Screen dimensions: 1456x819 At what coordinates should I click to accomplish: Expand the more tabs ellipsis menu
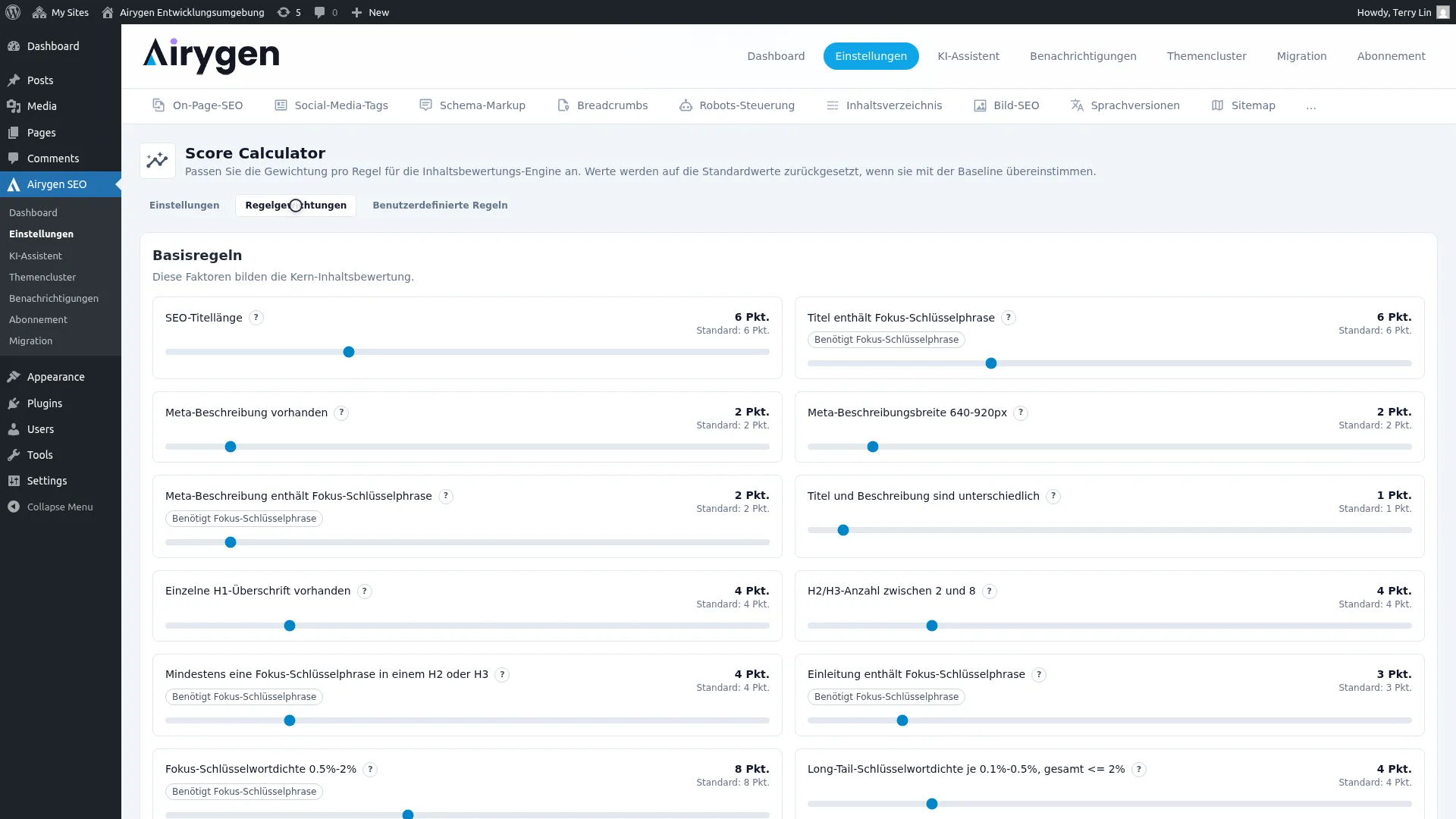(x=1311, y=106)
